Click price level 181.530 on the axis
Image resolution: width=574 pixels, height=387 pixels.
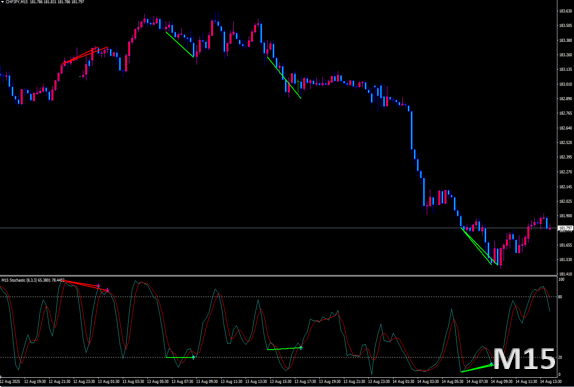coord(565,260)
